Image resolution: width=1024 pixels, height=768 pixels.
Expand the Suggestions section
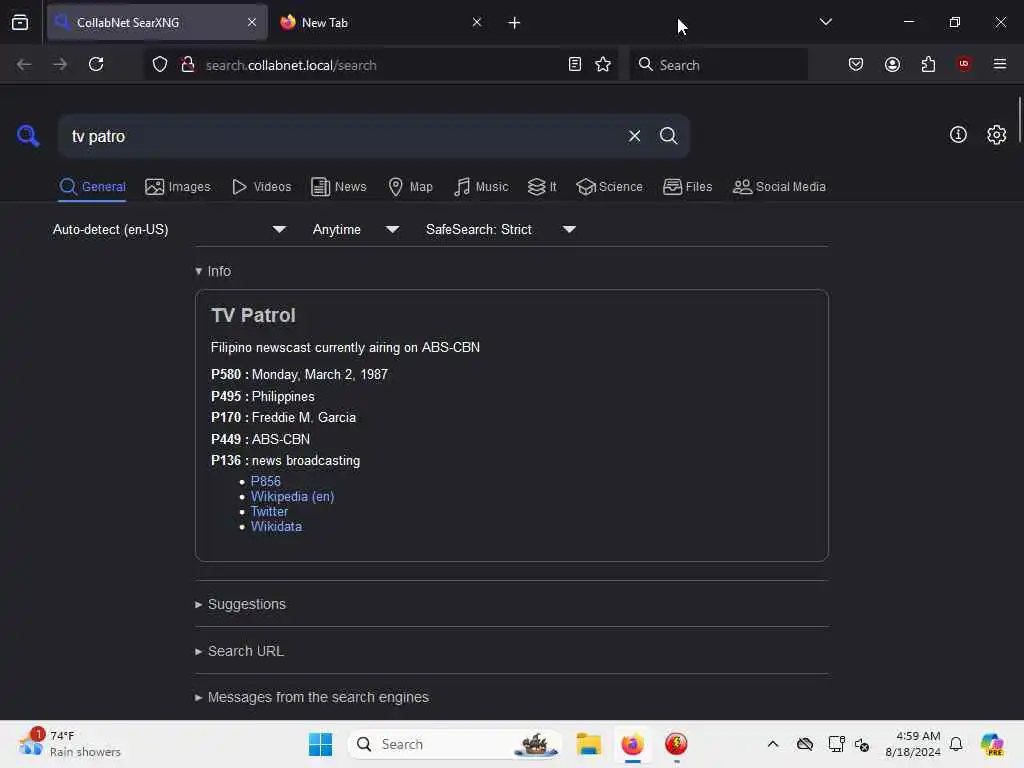(x=240, y=605)
